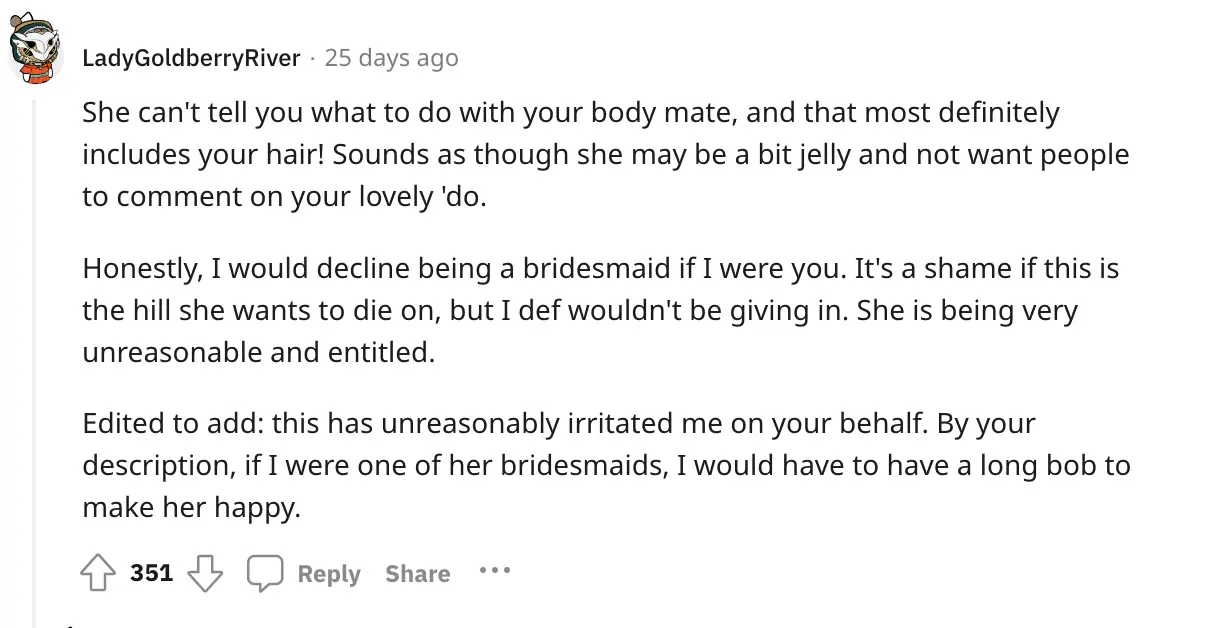Screen dimensions: 1212x628
Task: Click the line "unreasonable and entitled."
Action: pyautogui.click(x=259, y=352)
